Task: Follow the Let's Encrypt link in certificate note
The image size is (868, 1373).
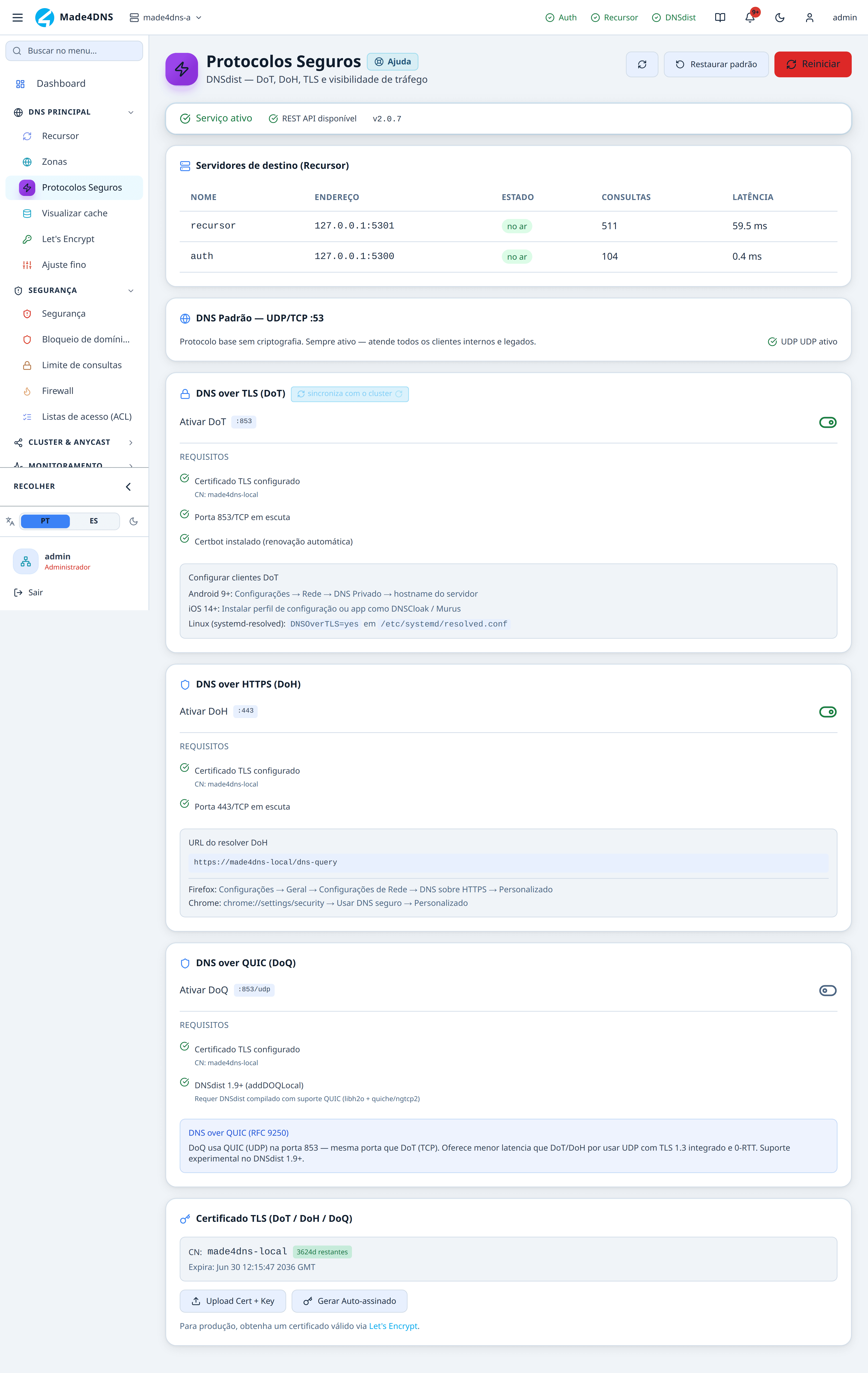Action: [x=393, y=1326]
